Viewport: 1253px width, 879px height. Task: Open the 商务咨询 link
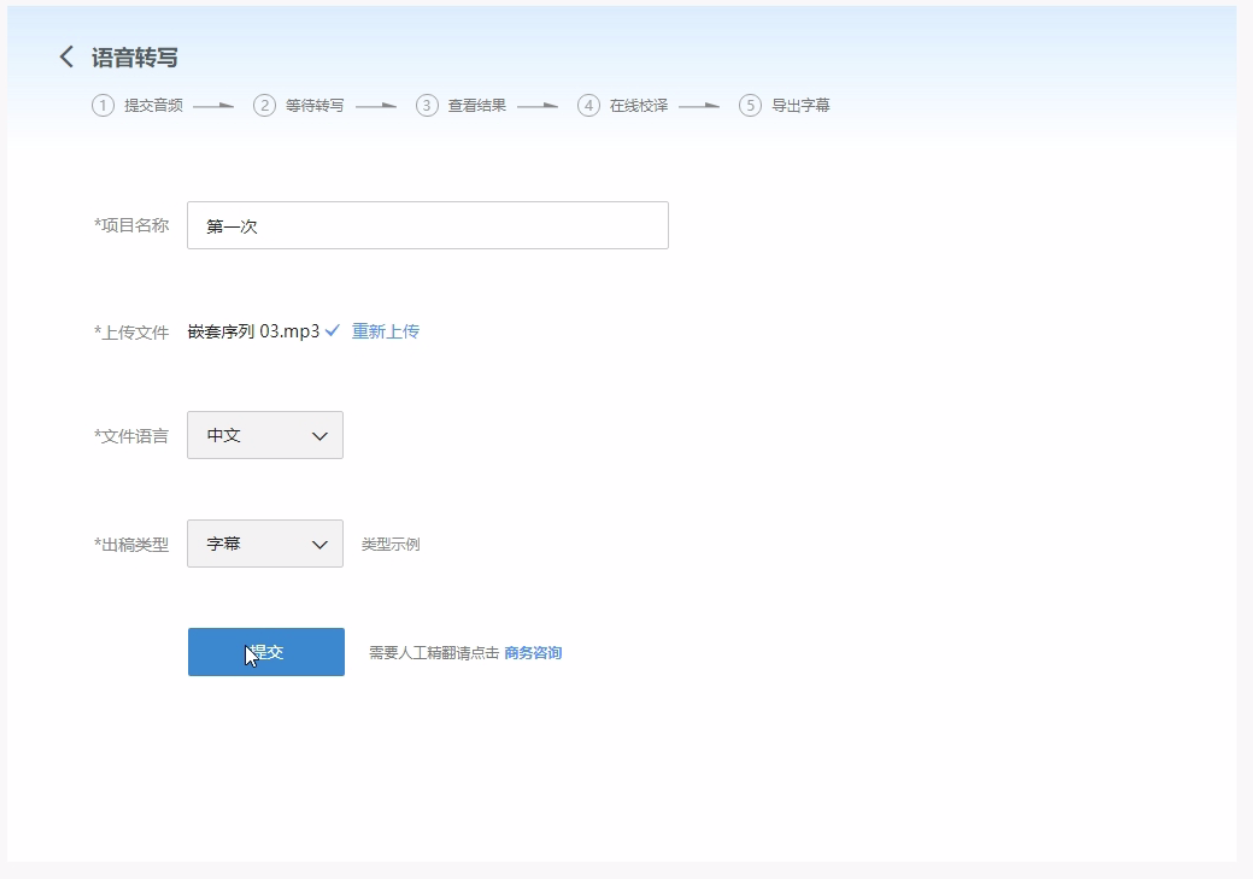533,653
